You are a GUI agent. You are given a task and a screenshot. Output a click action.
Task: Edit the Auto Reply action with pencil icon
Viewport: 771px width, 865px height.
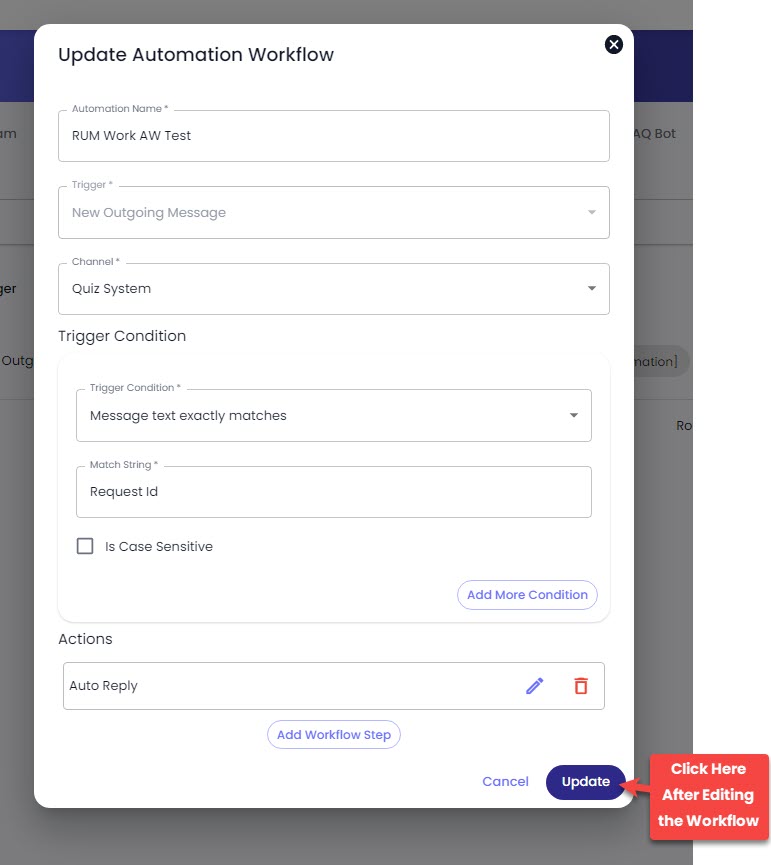tap(534, 686)
